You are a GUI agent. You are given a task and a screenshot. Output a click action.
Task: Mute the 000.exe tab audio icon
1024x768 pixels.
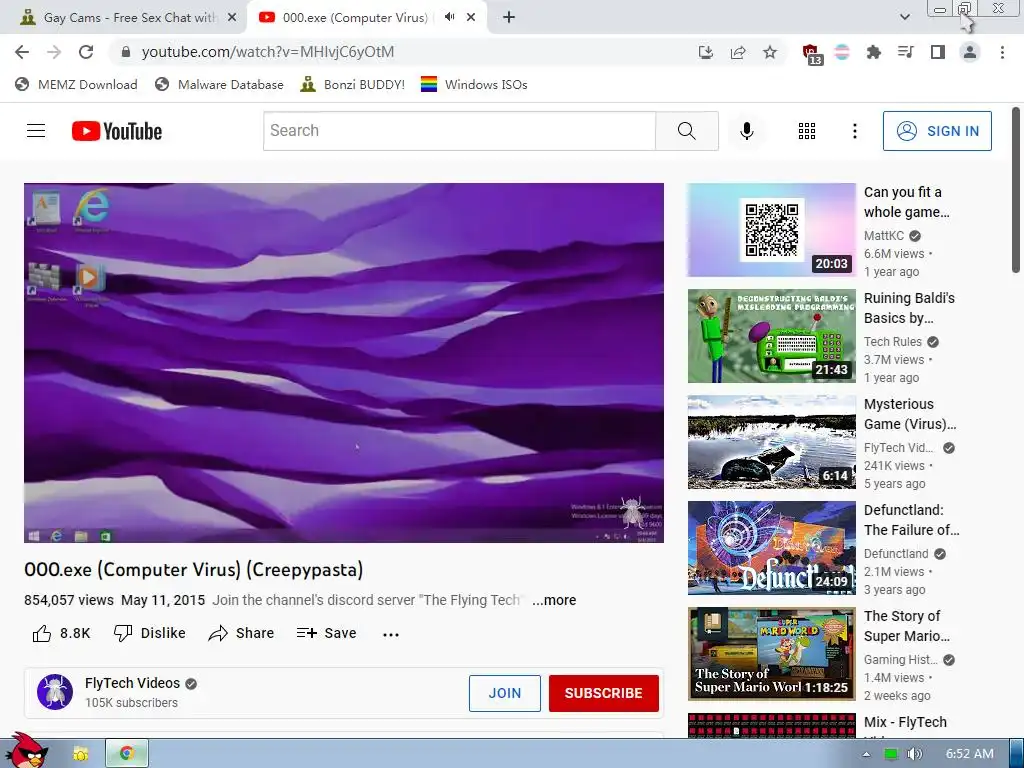tap(449, 17)
